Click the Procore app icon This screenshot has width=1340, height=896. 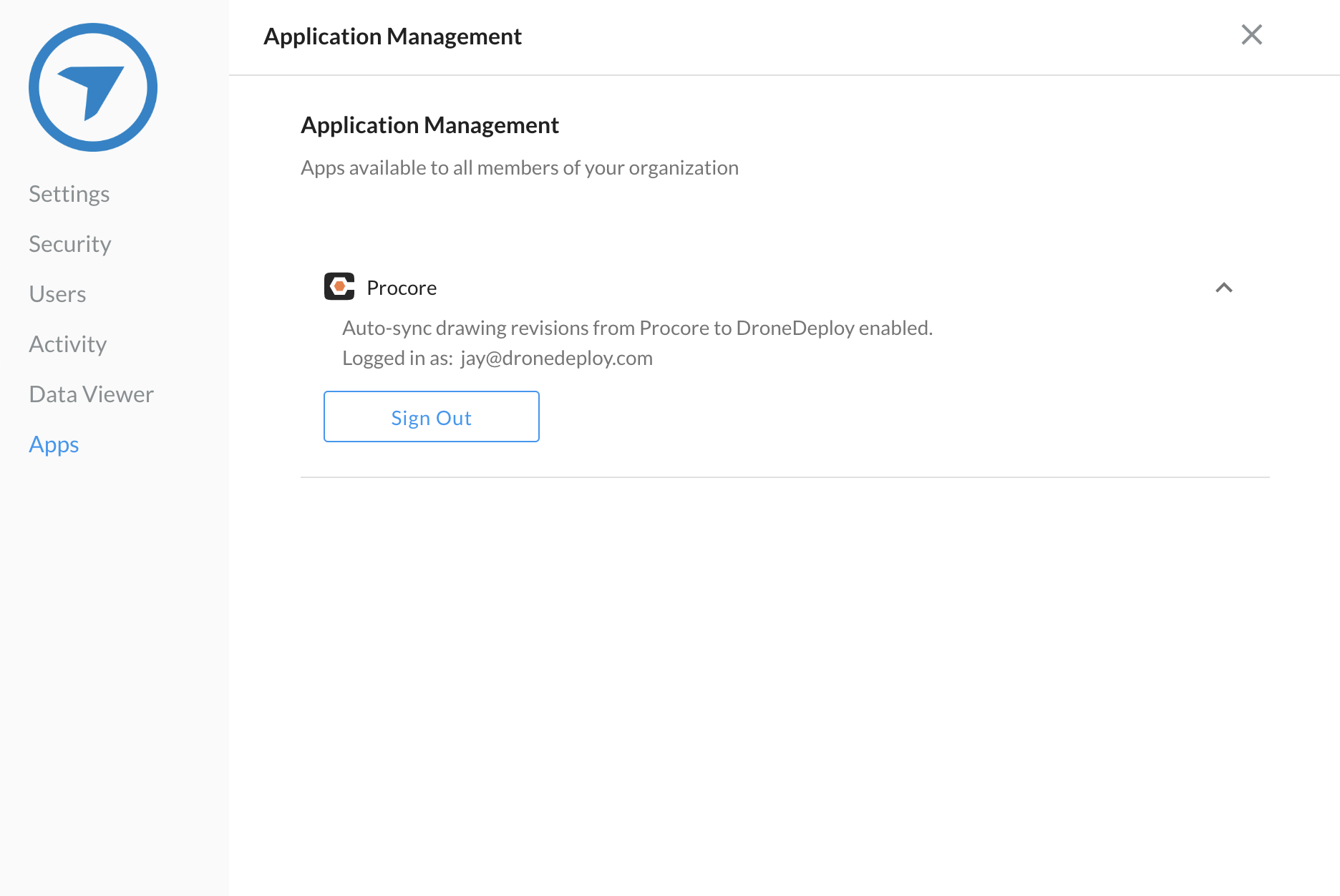pyautogui.click(x=339, y=287)
